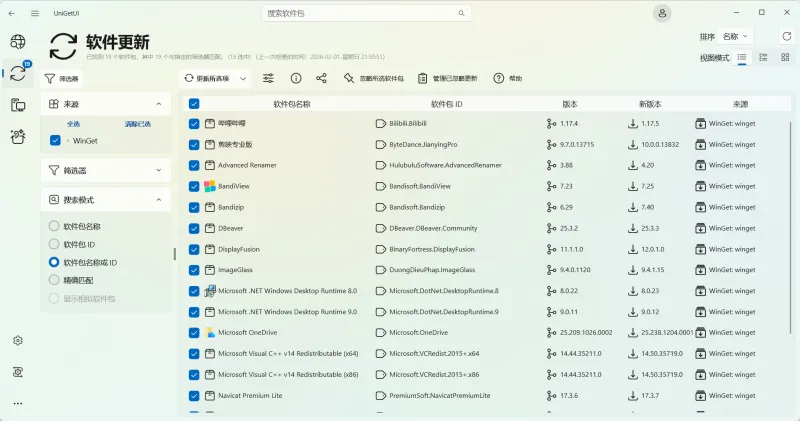Click the search magnifier icon
The width and height of the screenshot is (800, 421).
(x=461, y=13)
